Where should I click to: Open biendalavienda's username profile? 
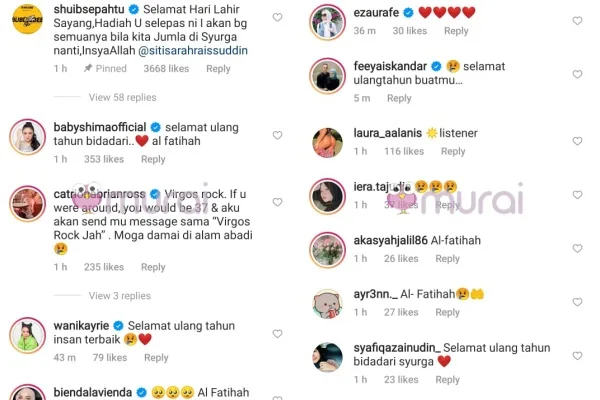(93, 392)
